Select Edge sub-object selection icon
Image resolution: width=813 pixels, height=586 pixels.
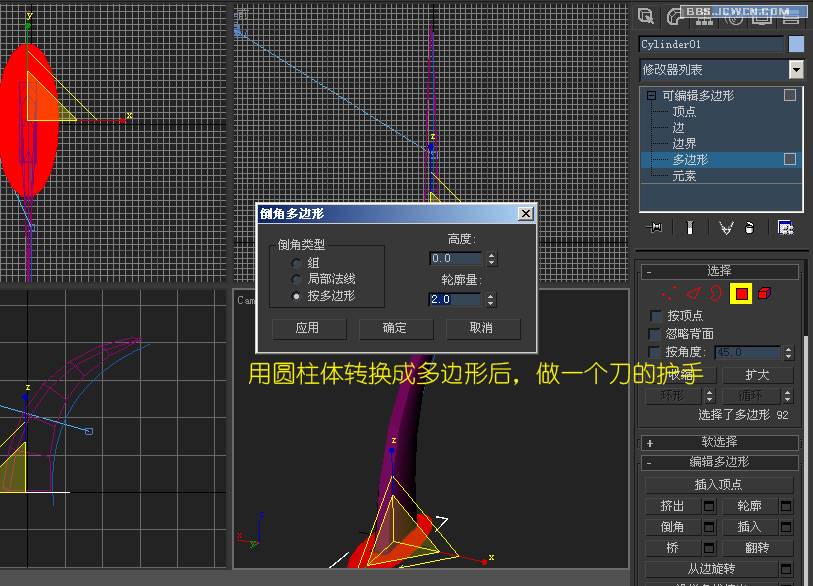(693, 294)
